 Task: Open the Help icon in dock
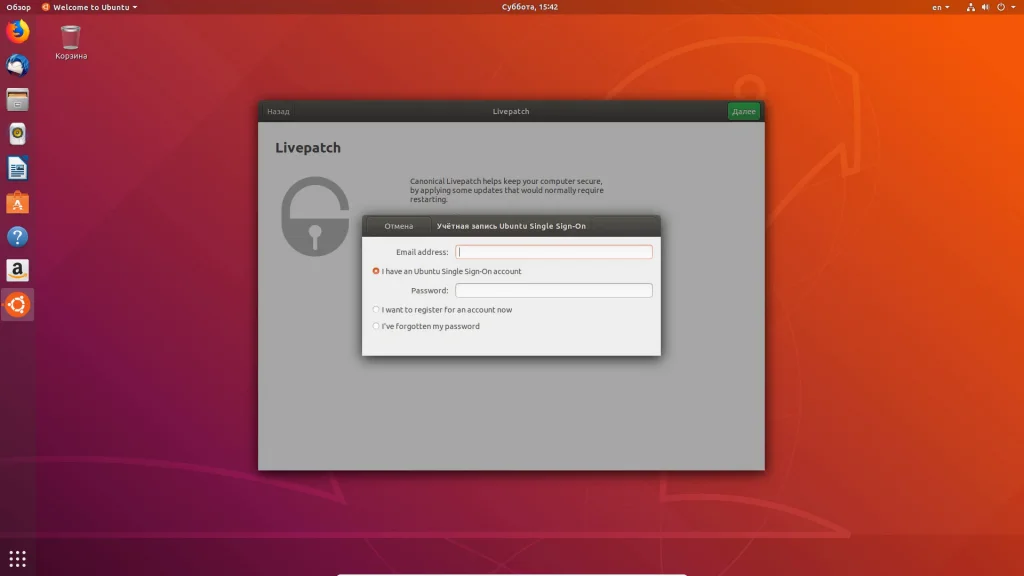[x=18, y=236]
